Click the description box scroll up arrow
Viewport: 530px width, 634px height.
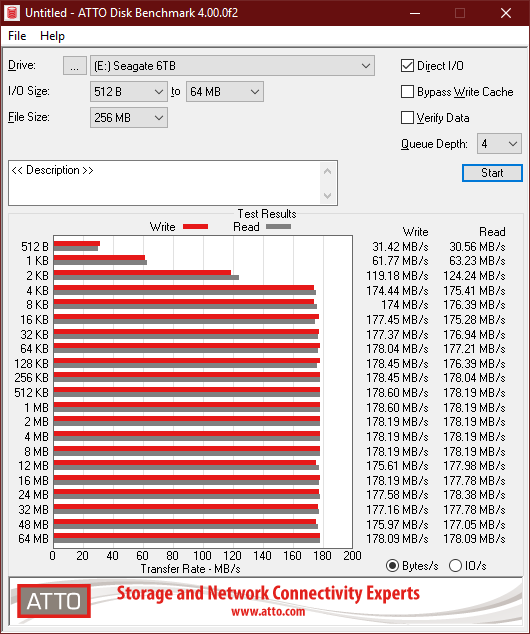(327, 171)
